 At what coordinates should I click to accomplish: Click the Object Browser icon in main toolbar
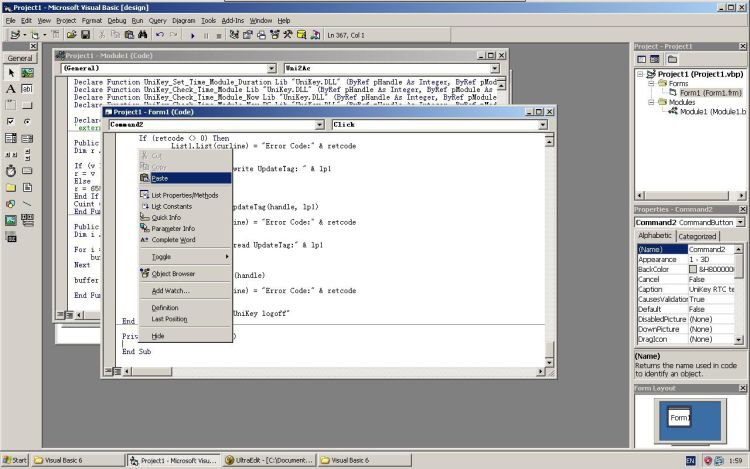coord(275,35)
